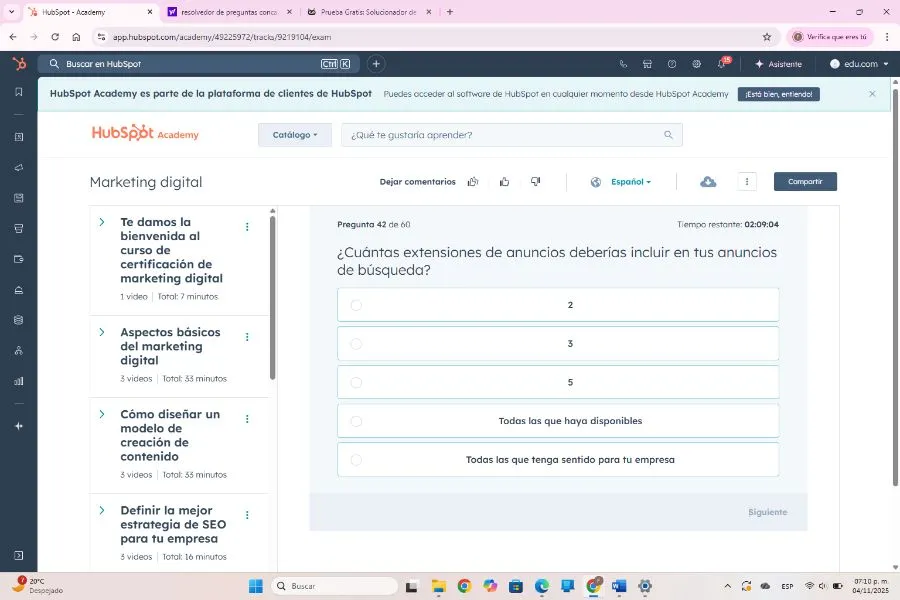Open the three-dot options next to Compartir

point(747,182)
